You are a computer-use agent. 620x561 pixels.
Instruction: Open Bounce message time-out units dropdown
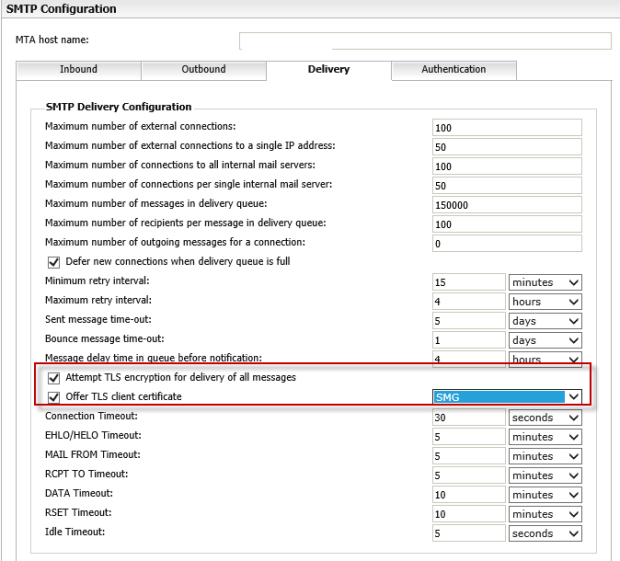(x=545, y=340)
